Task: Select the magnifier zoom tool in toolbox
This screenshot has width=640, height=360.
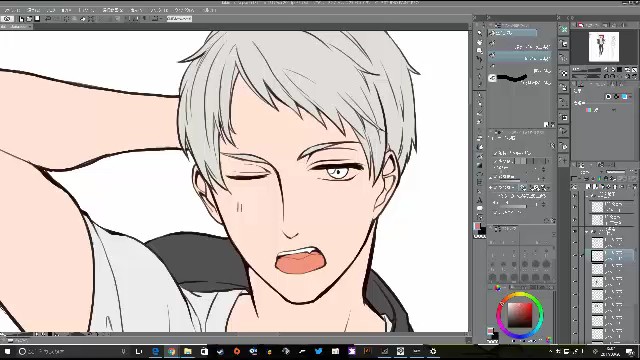Action: coord(480,51)
